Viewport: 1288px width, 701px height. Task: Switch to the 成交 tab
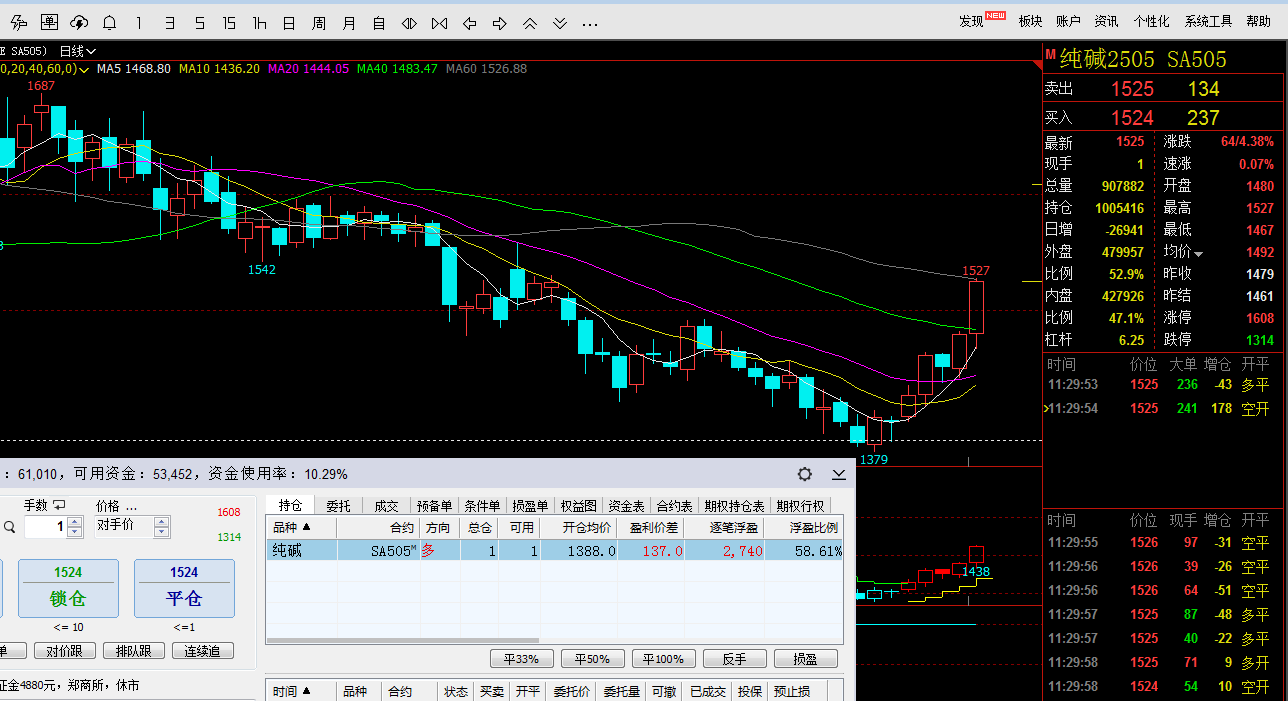pos(386,506)
